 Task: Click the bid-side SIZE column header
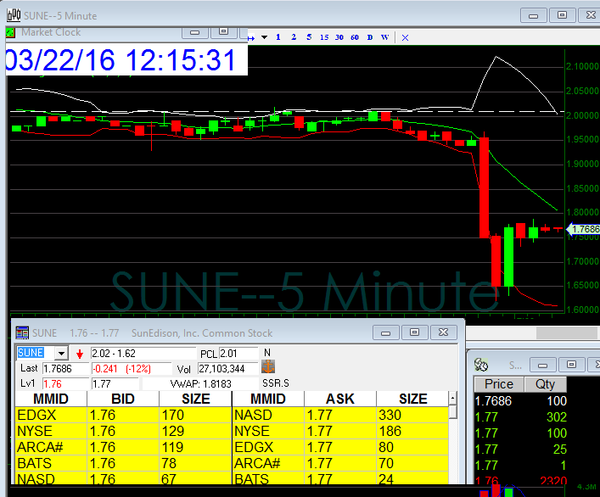point(196,399)
